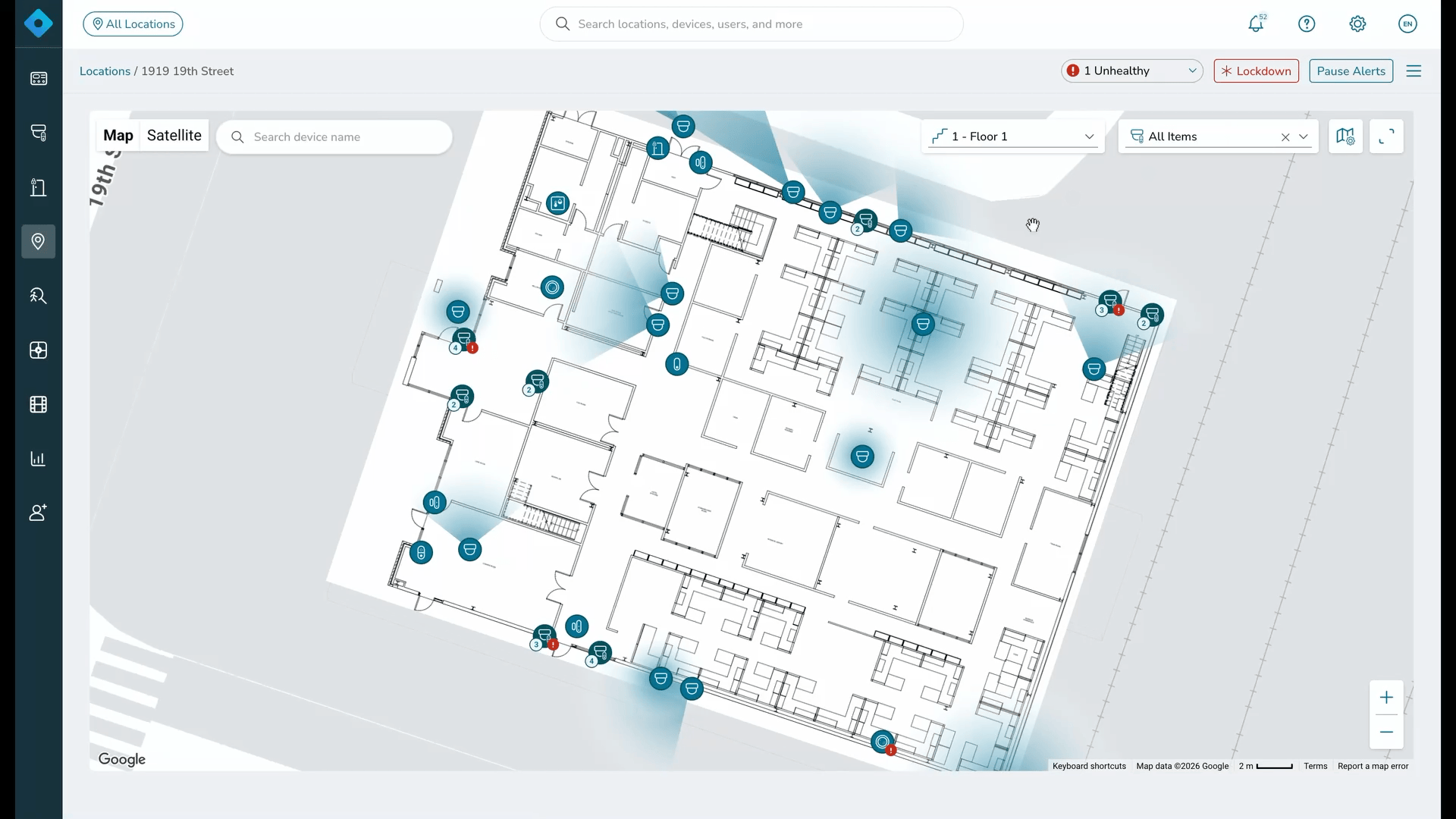Image resolution: width=1456 pixels, height=819 pixels.
Task: Open the map Terms link
Action: [1316, 766]
